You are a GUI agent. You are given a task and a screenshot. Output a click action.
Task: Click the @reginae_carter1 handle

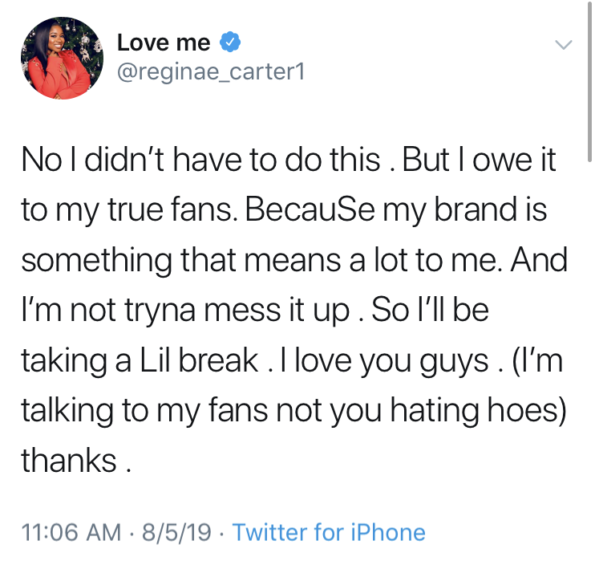(x=211, y=71)
